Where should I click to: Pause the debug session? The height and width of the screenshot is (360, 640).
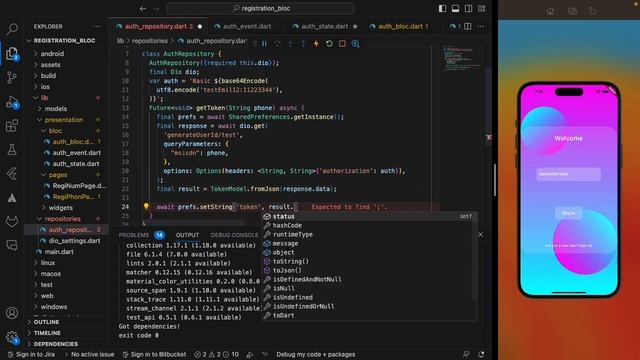tap(264, 44)
